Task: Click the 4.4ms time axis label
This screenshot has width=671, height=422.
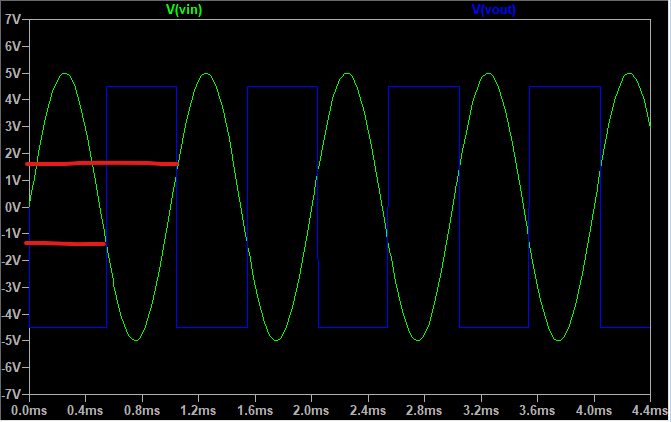Action: (x=650, y=411)
